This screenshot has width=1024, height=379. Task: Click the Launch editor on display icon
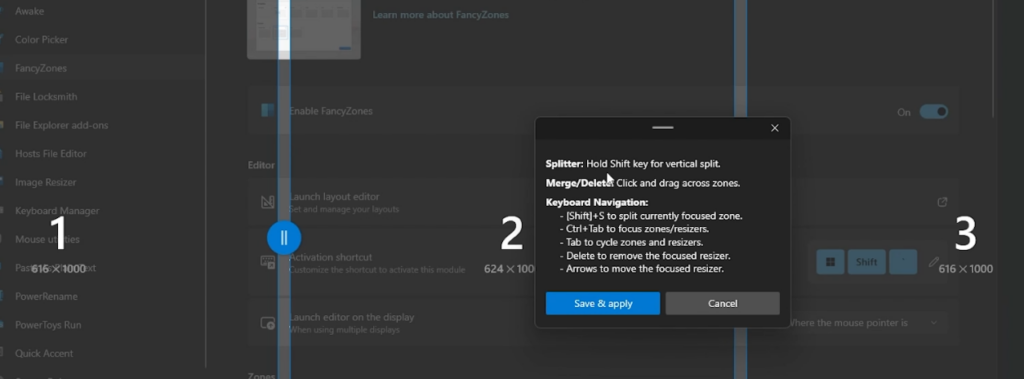click(268, 323)
